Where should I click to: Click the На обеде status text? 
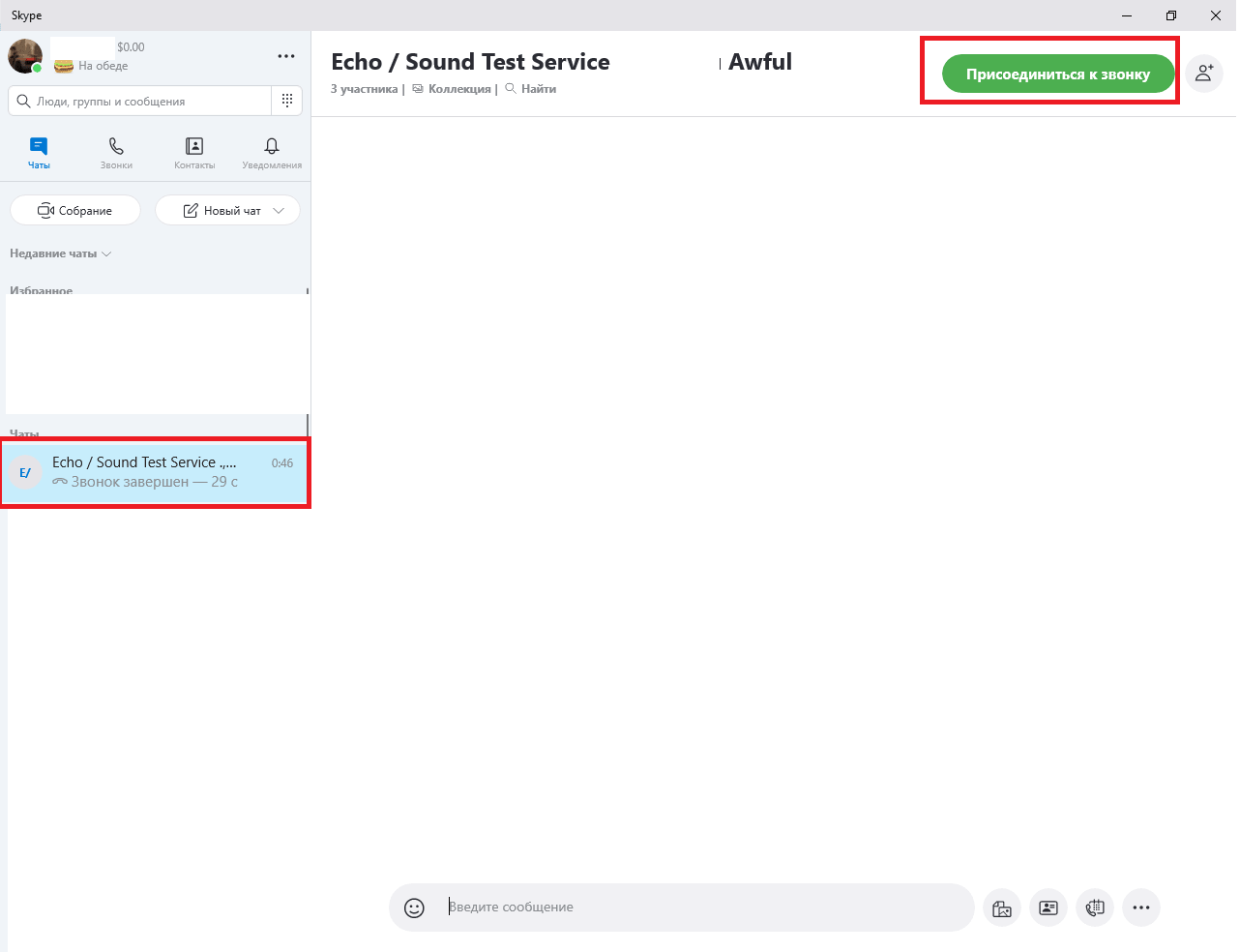pyautogui.click(x=103, y=66)
